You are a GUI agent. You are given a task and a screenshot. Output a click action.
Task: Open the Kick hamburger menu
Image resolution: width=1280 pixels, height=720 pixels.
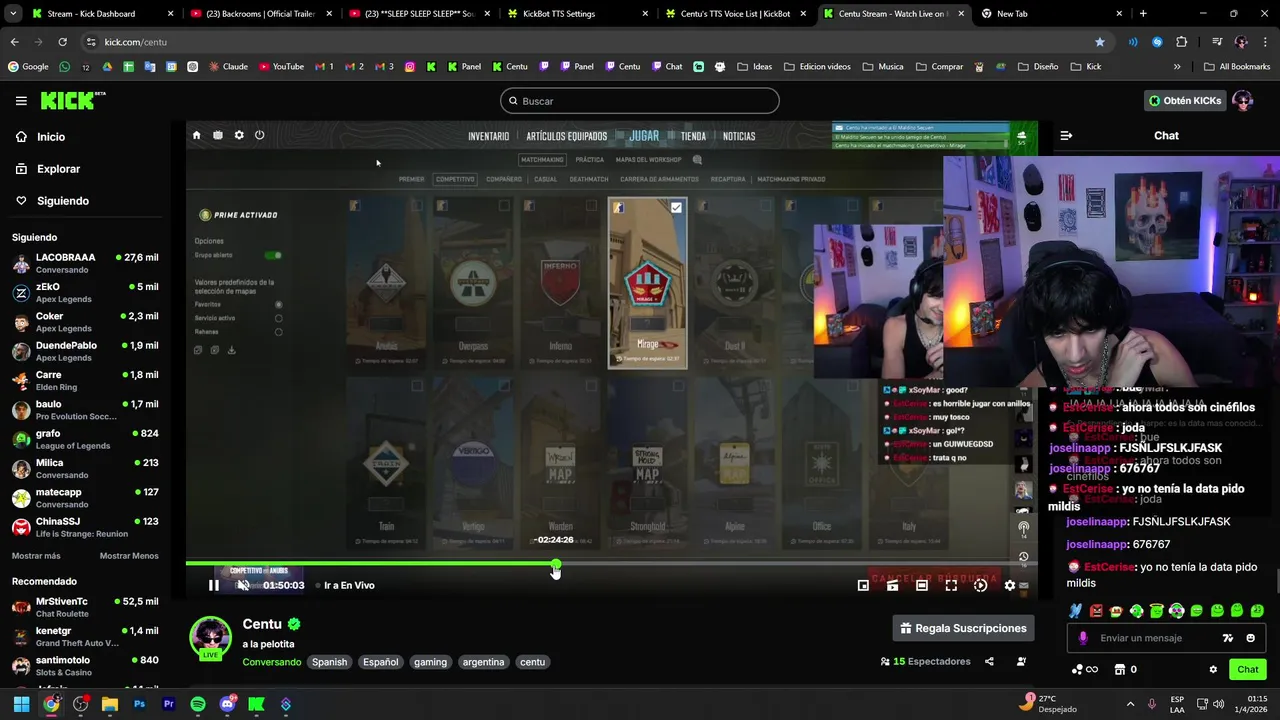(21, 101)
